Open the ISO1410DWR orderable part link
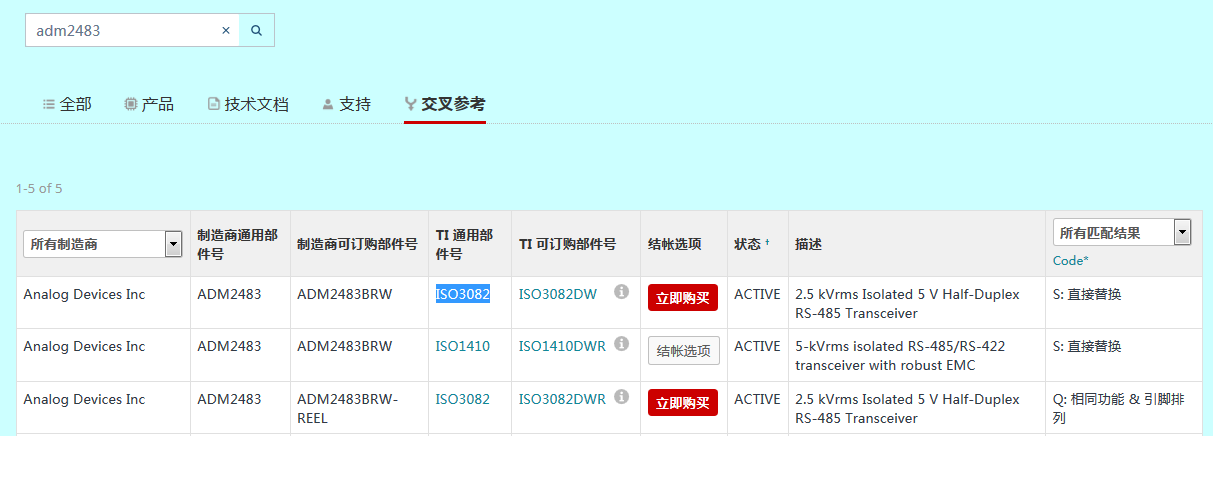The image size is (1213, 484). point(562,347)
